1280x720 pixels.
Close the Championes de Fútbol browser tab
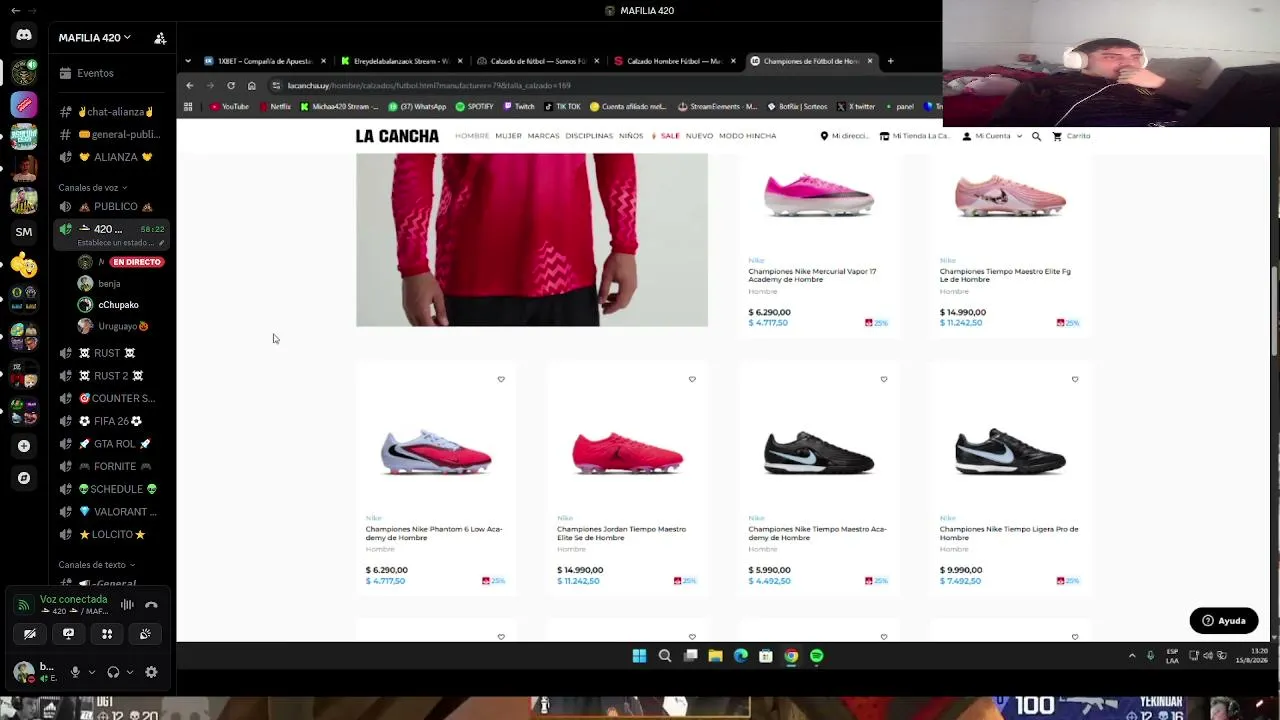(x=870, y=61)
